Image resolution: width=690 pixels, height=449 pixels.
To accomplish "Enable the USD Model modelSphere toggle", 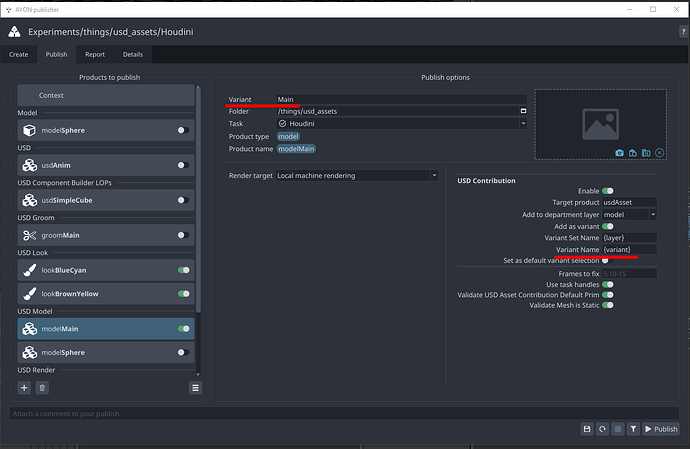I will tap(184, 352).
